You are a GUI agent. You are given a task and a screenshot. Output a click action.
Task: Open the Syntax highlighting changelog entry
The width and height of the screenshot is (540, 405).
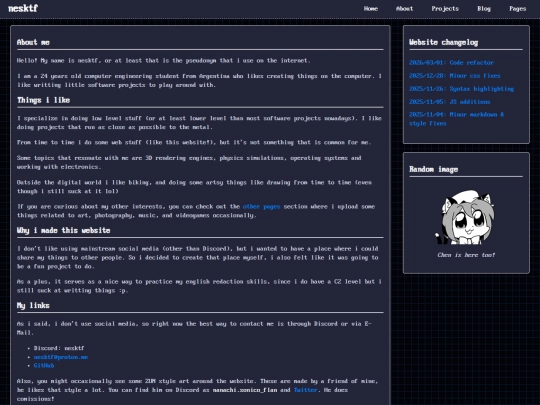[461, 89]
